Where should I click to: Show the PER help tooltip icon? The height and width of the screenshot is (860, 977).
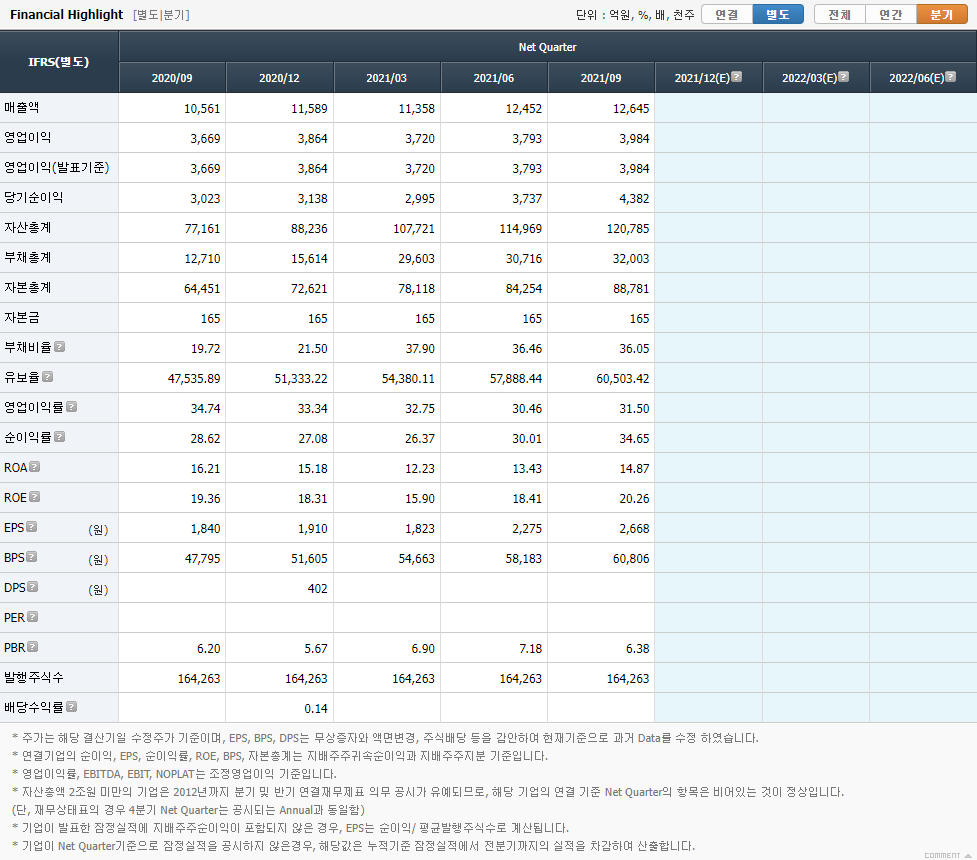pos(33,616)
